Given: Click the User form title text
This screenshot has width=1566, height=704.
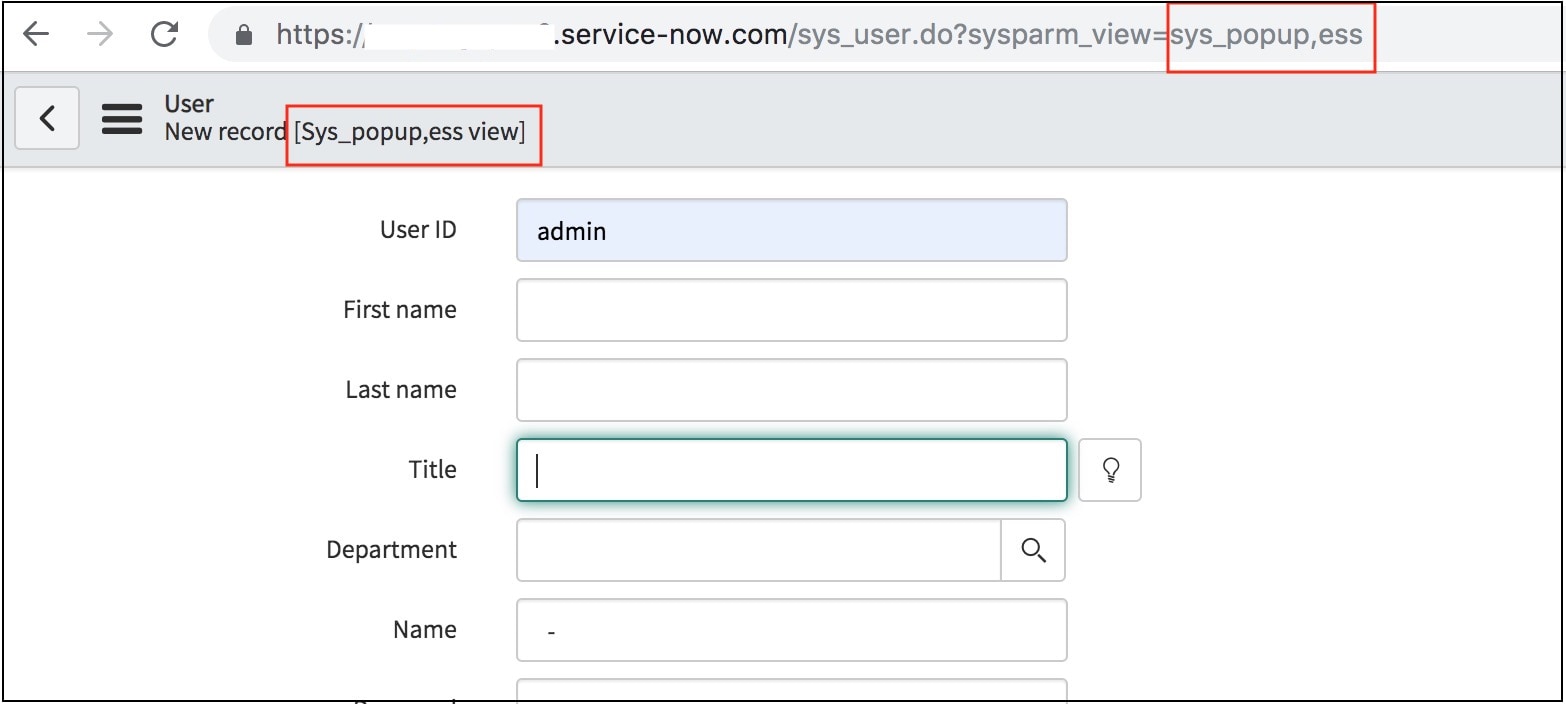Looking at the screenshot, I should [x=187, y=103].
